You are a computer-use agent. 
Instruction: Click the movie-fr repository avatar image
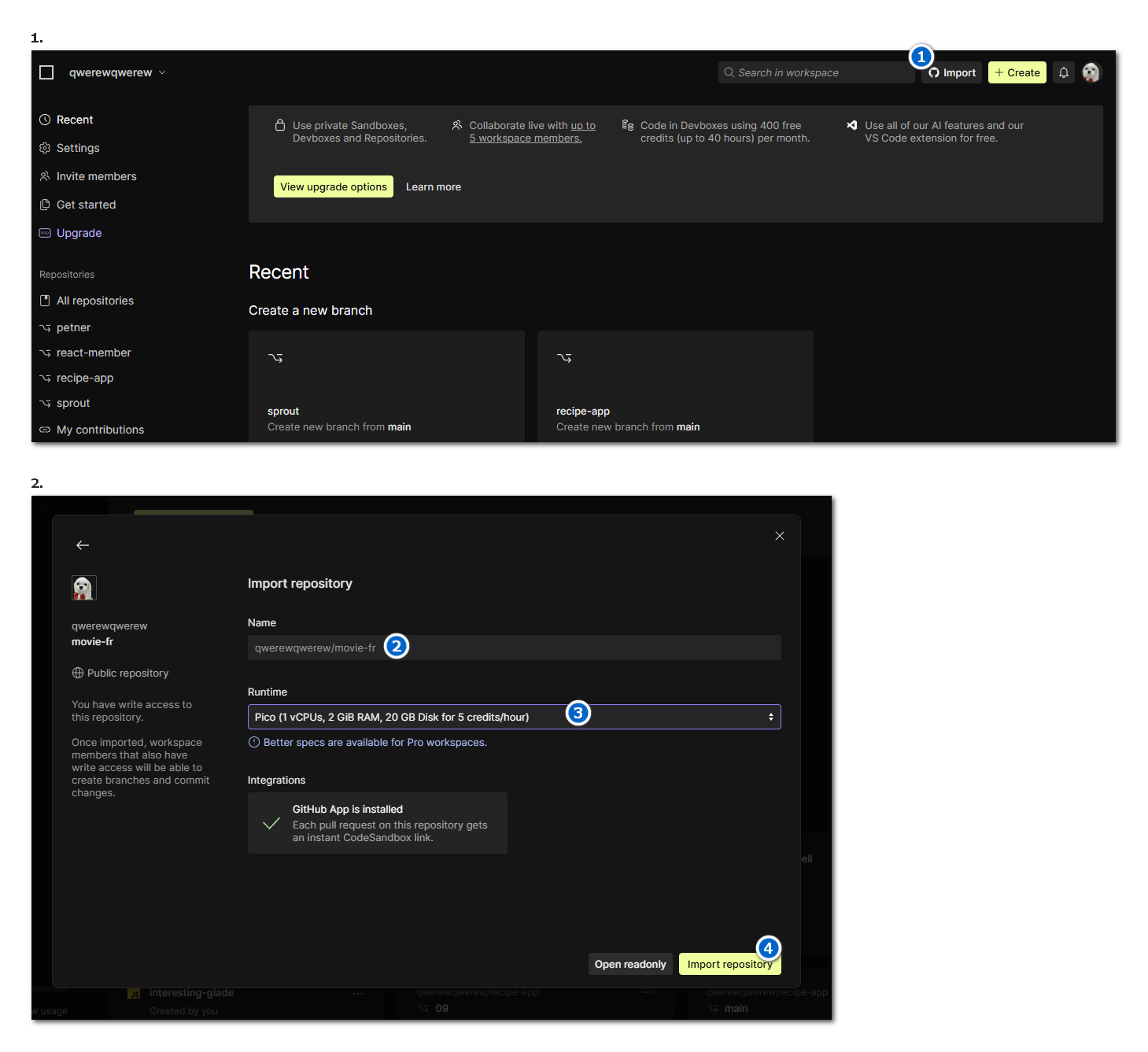(84, 589)
